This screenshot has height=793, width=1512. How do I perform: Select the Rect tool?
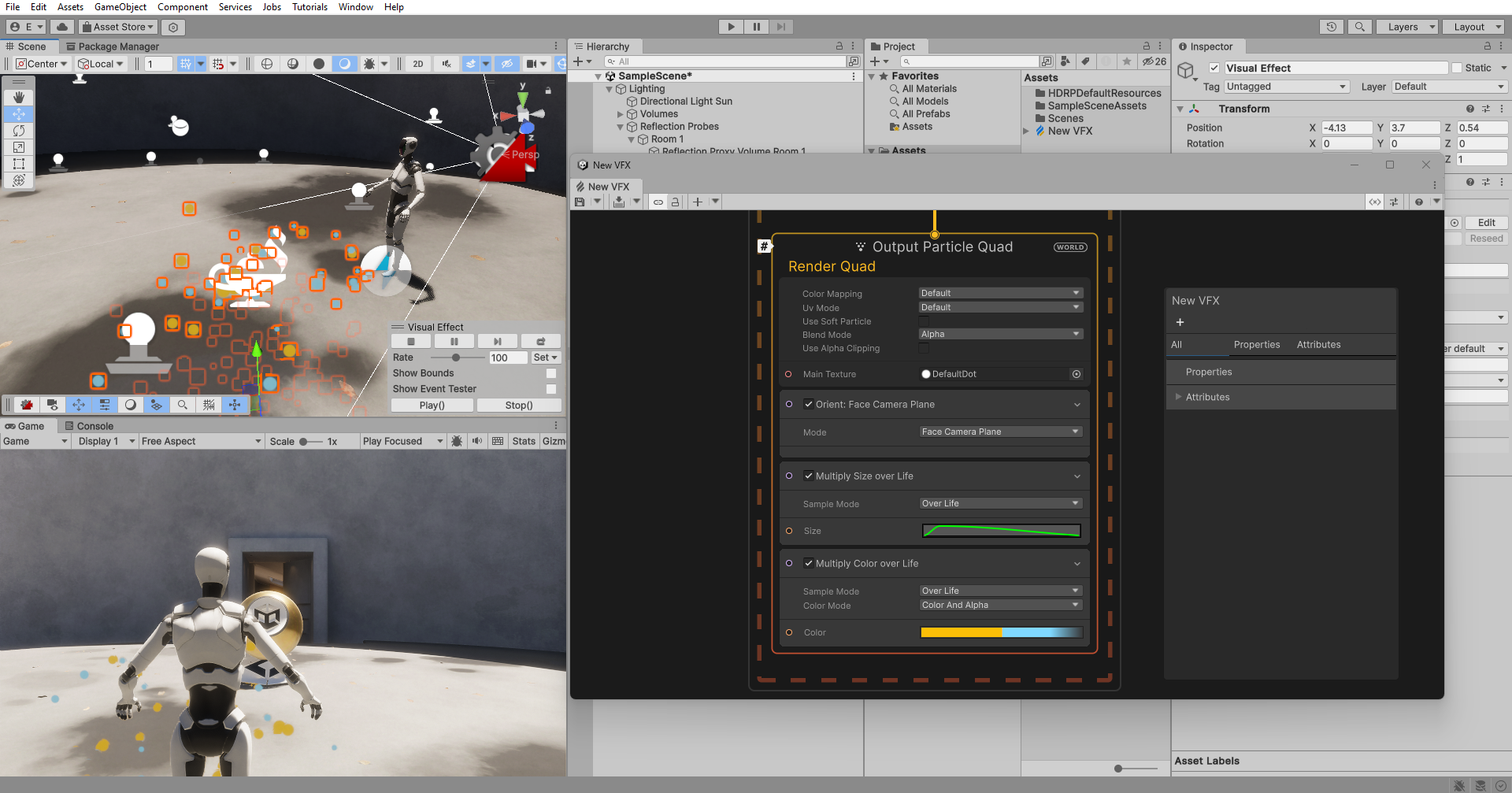pyautogui.click(x=19, y=164)
